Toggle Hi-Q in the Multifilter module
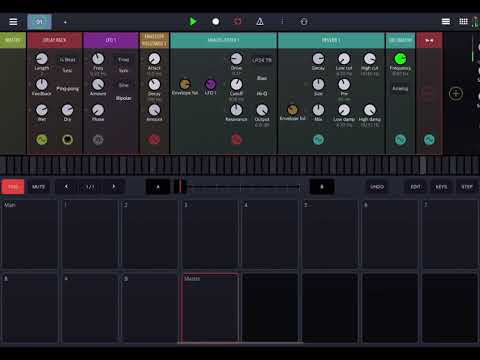This screenshot has height=360, width=480. click(262, 94)
